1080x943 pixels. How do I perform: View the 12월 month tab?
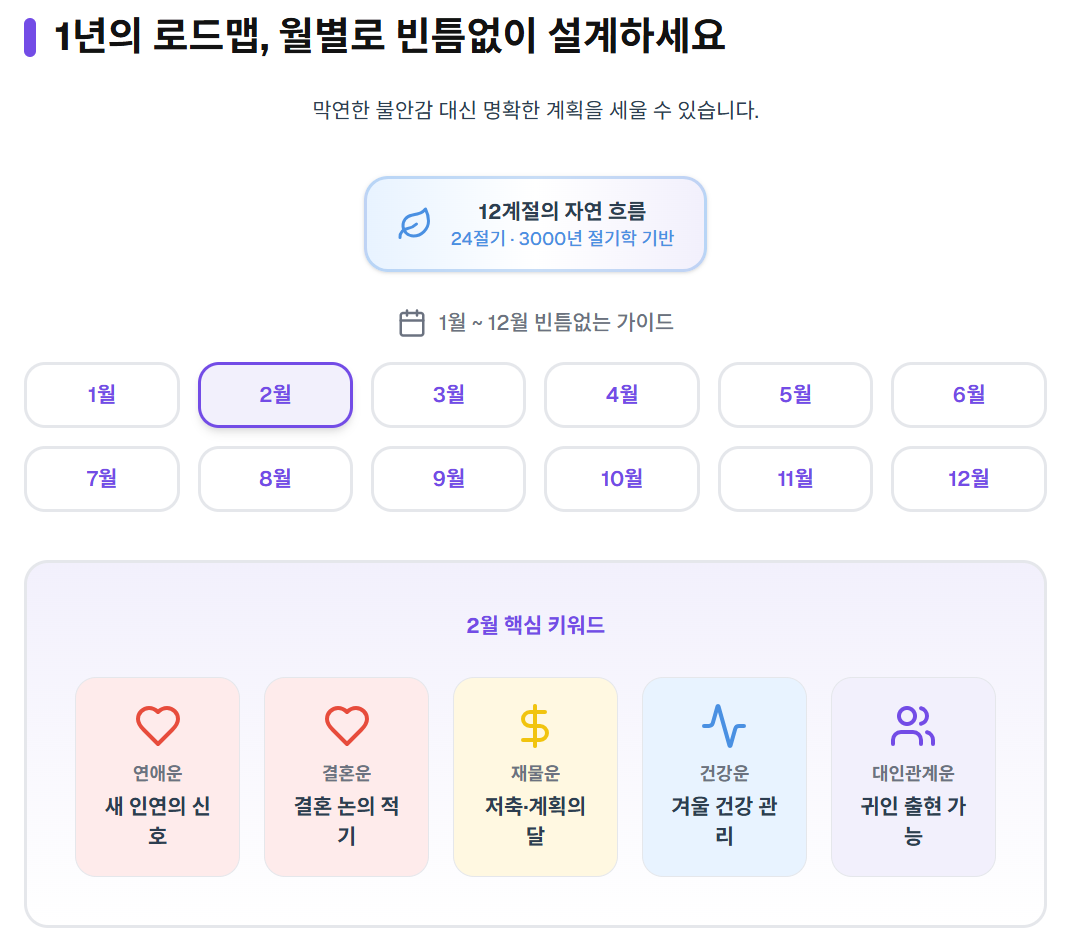pos(968,479)
